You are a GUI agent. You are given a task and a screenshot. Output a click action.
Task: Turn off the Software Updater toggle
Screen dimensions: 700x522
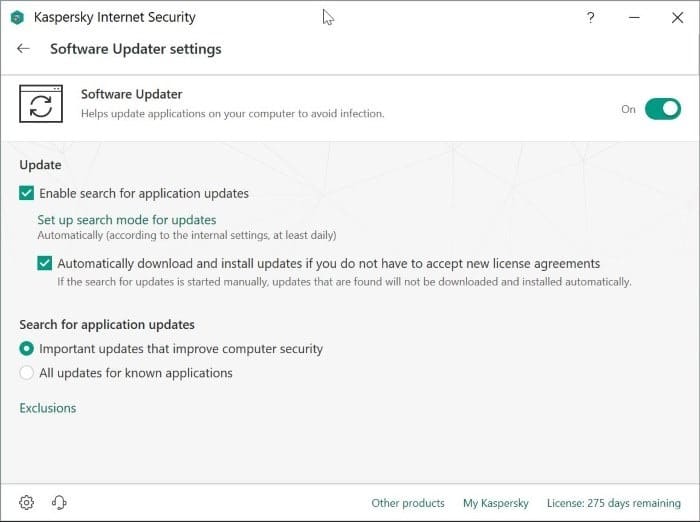point(662,109)
